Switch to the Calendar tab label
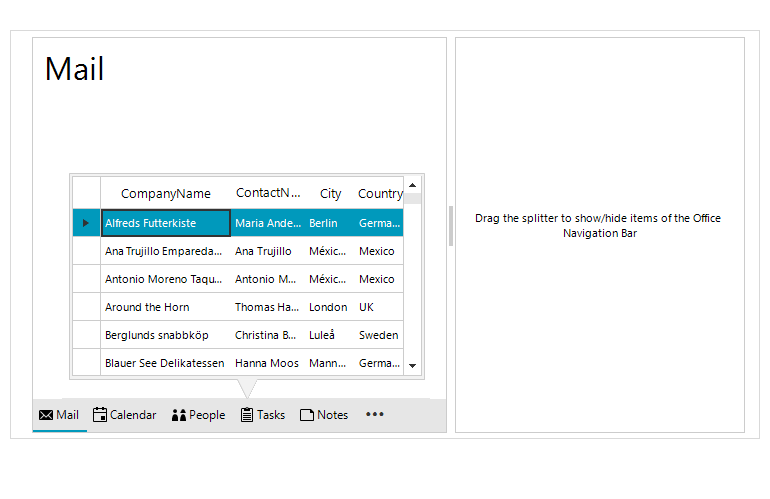Viewport: 770px width, 499px height. coord(133,415)
